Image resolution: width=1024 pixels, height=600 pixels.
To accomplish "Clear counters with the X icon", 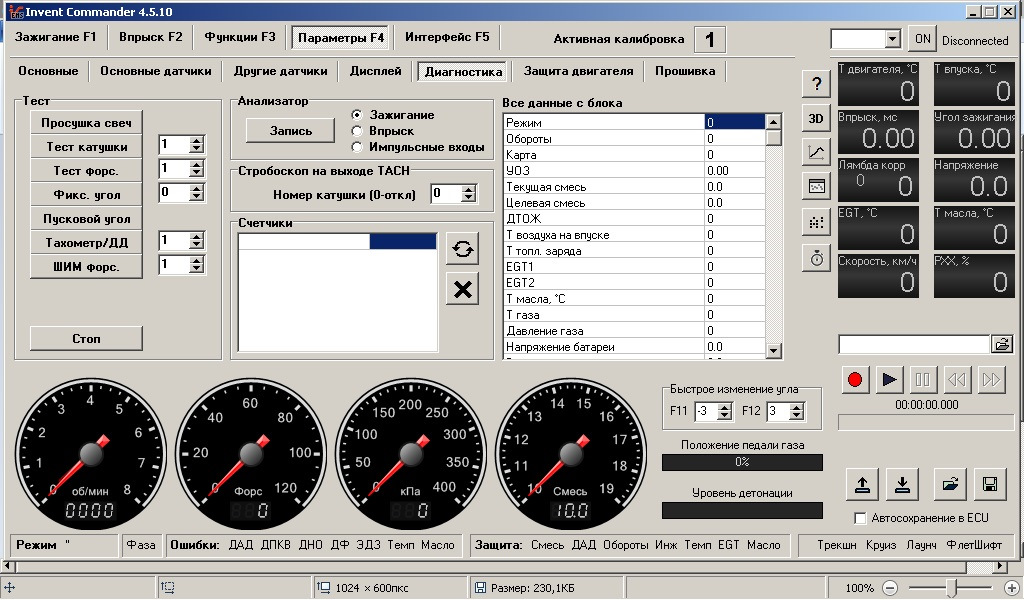I will tap(462, 290).
